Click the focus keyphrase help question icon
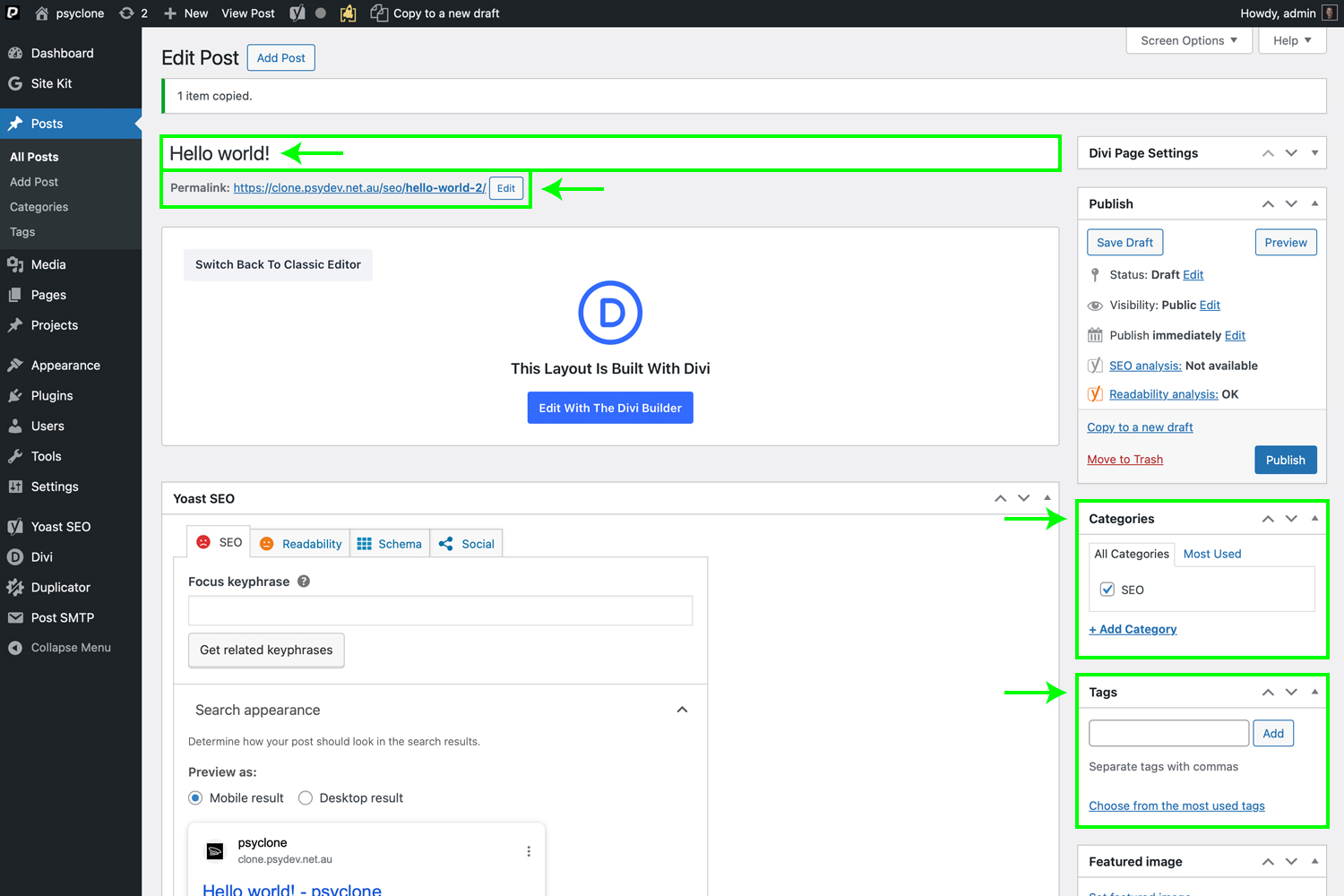The width and height of the screenshot is (1344, 896). (x=304, y=582)
